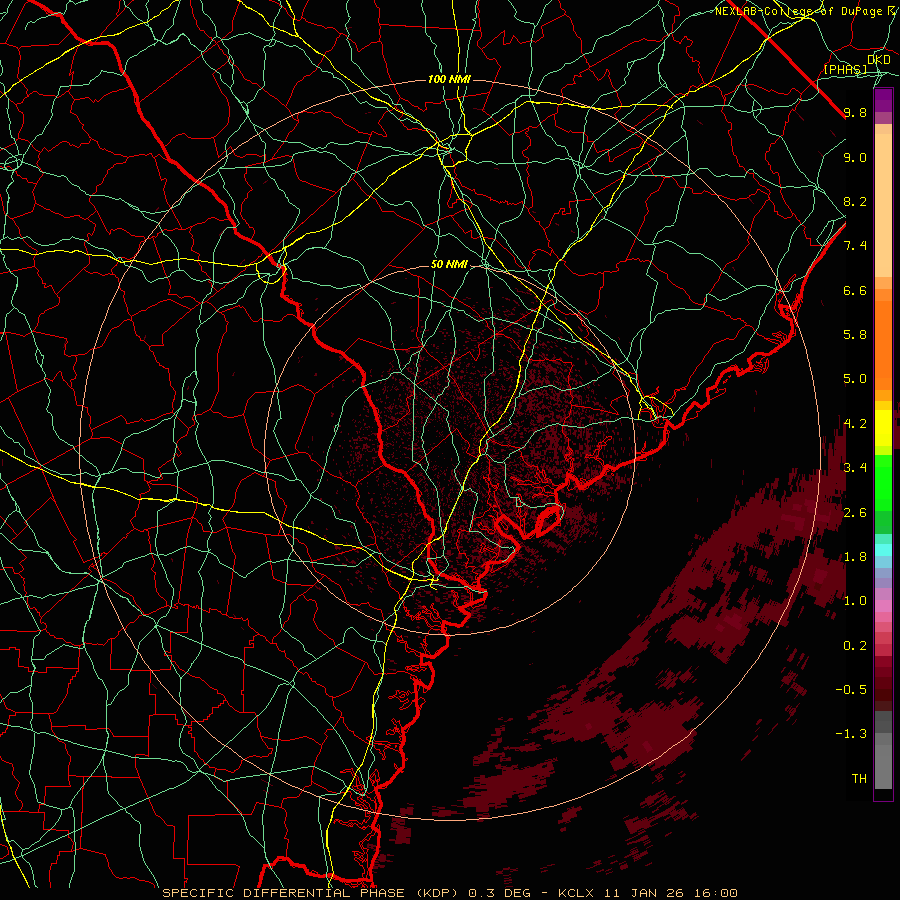Click the 6.6 value on the color scale
The width and height of the screenshot is (900, 900).
pos(855,290)
